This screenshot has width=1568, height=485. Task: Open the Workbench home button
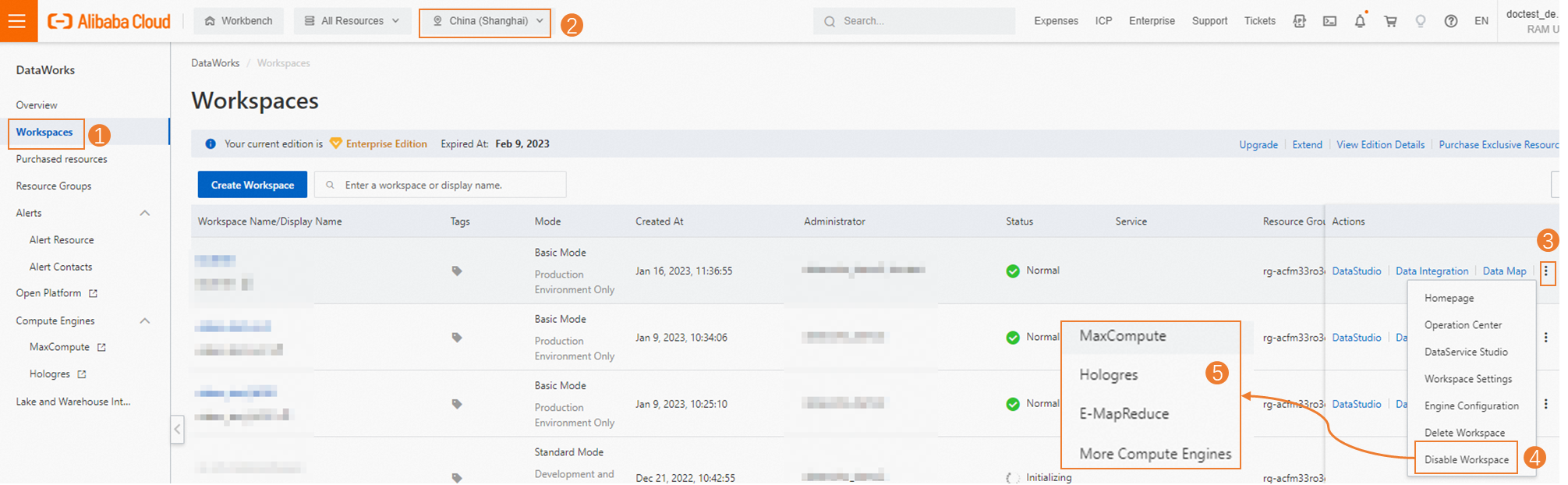(239, 21)
